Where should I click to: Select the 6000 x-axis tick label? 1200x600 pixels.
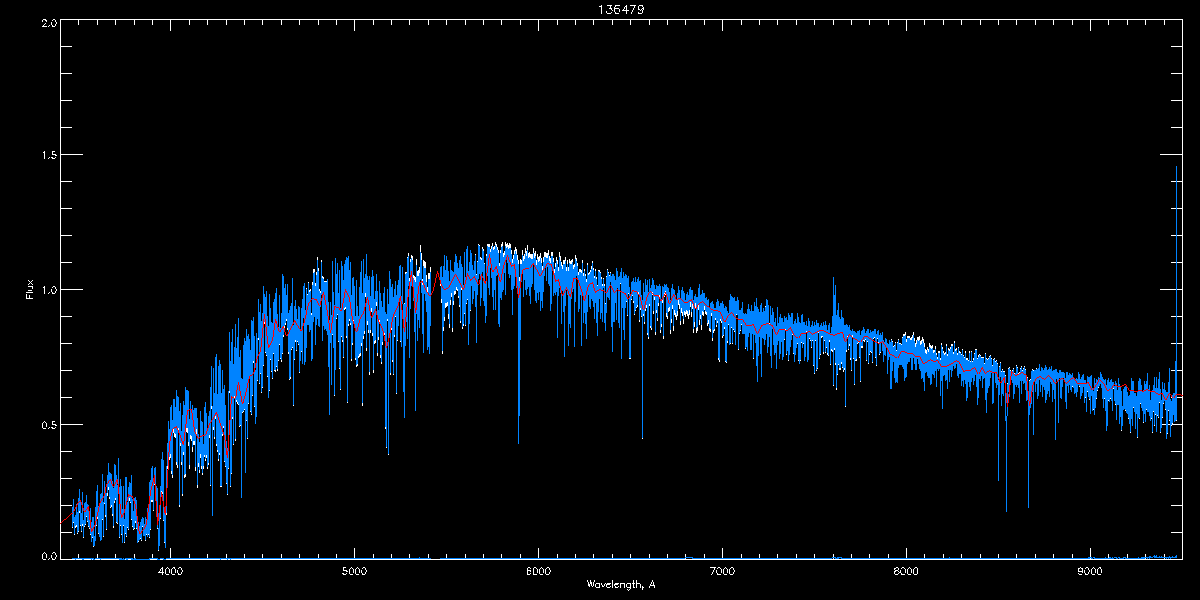pos(538,571)
